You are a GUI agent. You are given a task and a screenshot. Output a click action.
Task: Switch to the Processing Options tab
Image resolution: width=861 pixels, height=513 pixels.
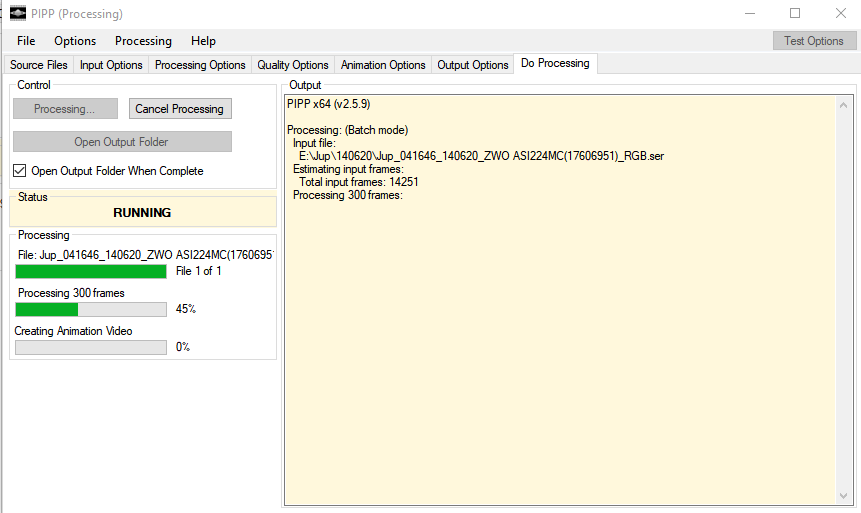(200, 65)
